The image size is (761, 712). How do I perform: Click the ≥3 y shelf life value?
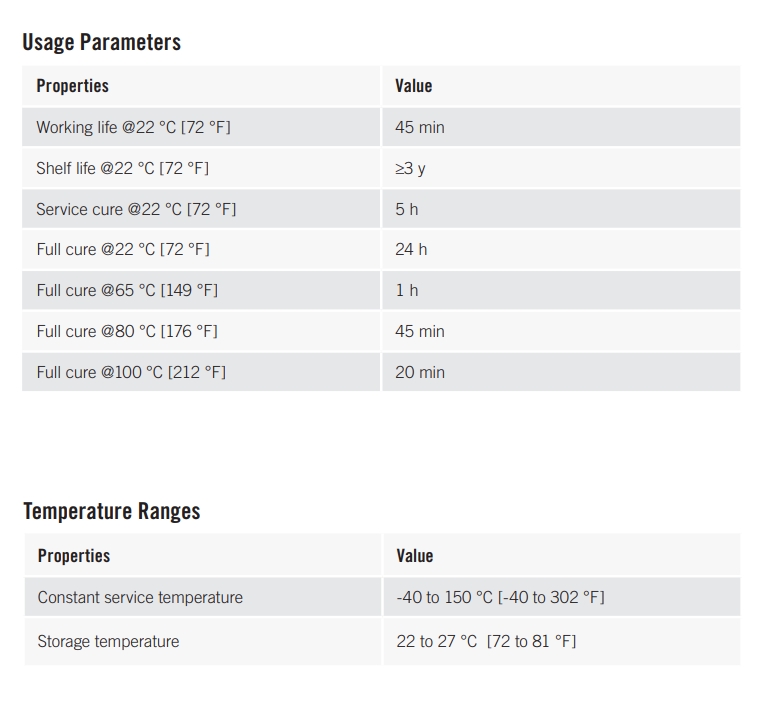[x=410, y=168]
